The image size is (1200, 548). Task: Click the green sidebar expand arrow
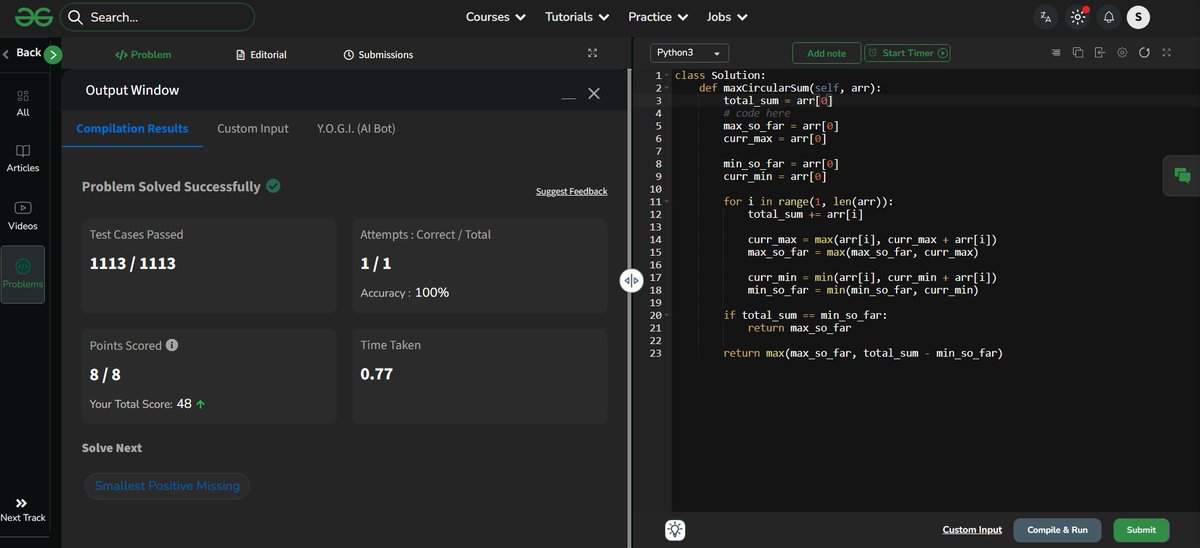pos(54,54)
